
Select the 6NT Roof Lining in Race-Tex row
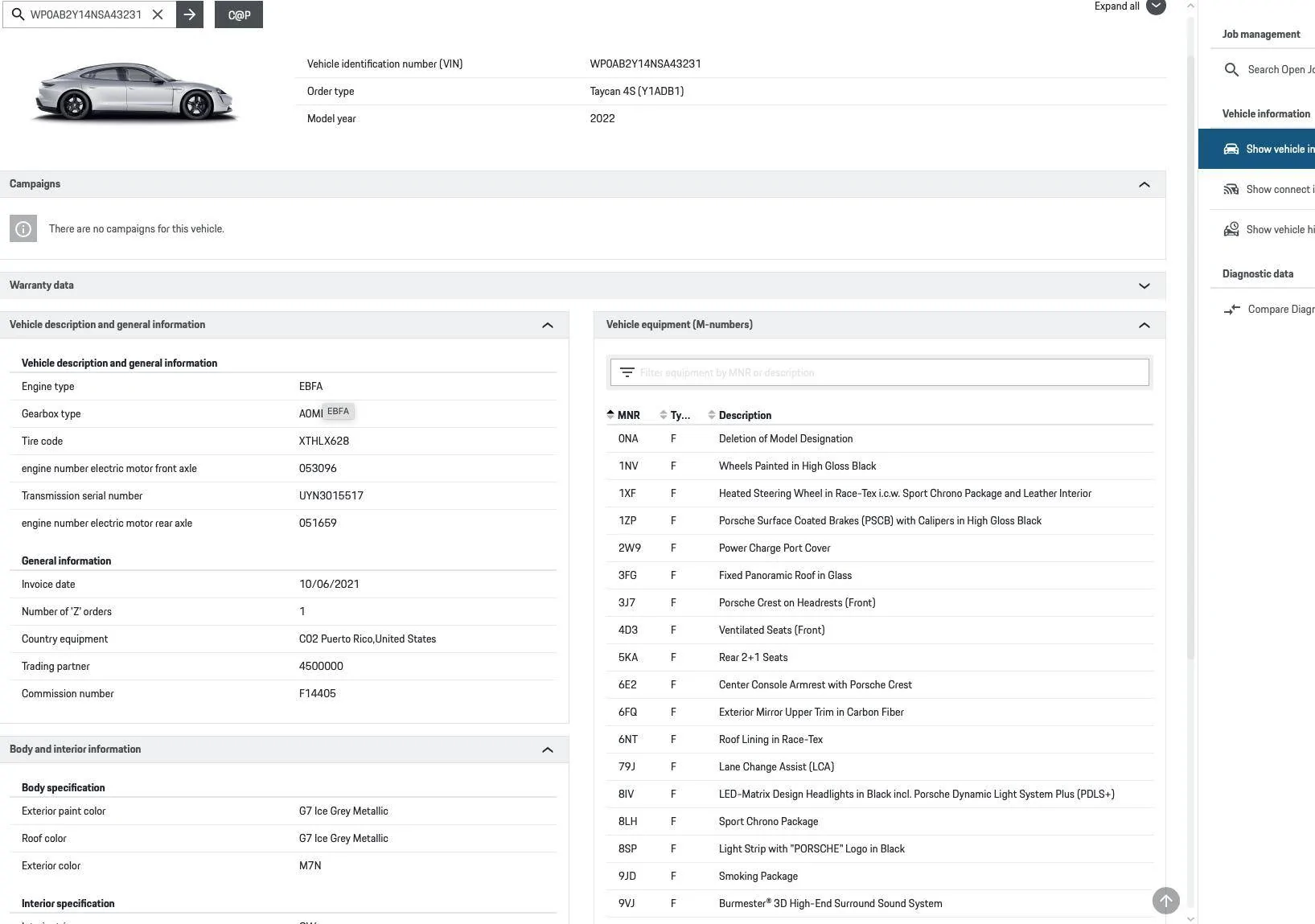pyautogui.click(x=879, y=740)
